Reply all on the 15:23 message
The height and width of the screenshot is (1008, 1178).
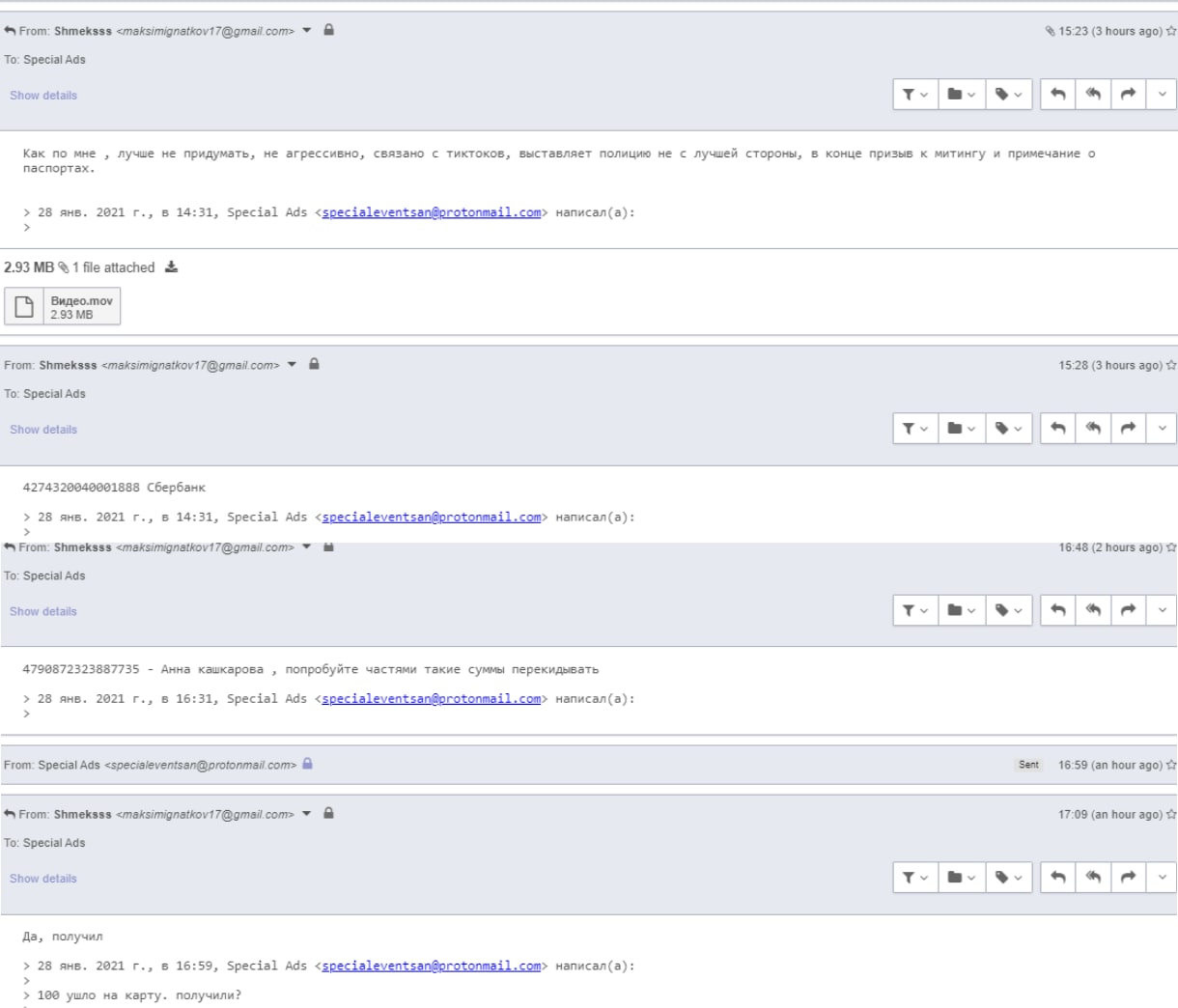point(1093,95)
